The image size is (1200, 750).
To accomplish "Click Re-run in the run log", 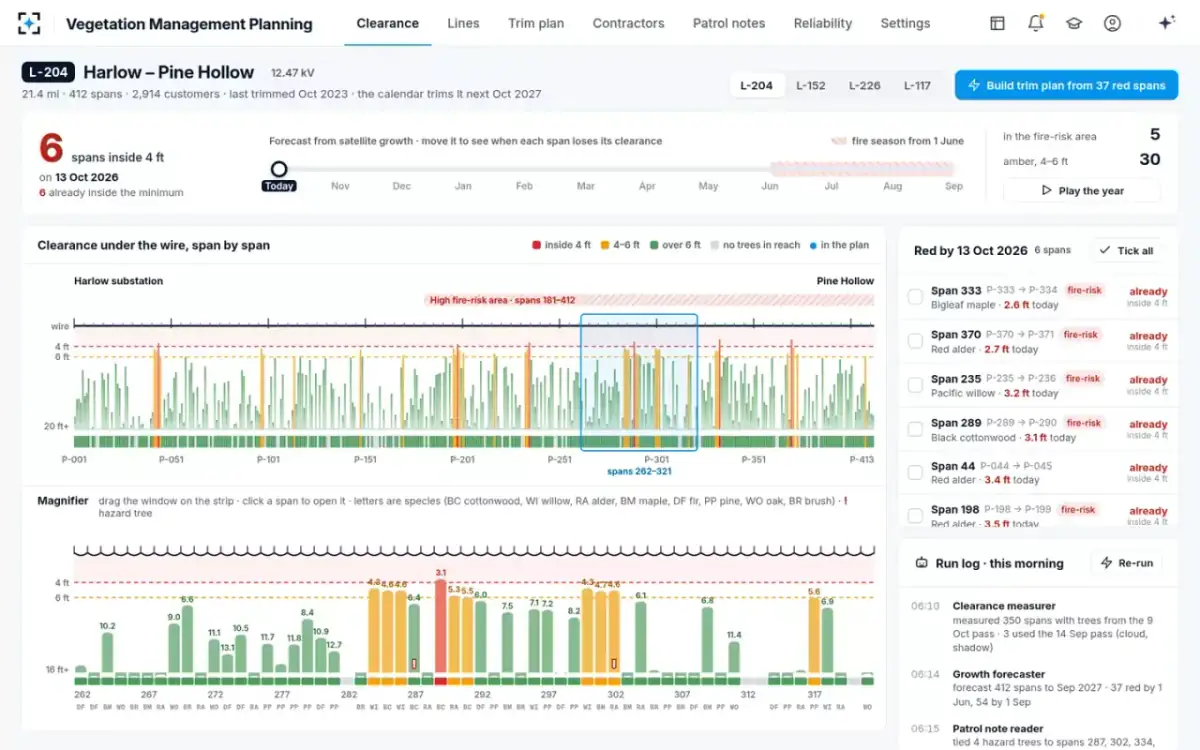I will 1126,563.
